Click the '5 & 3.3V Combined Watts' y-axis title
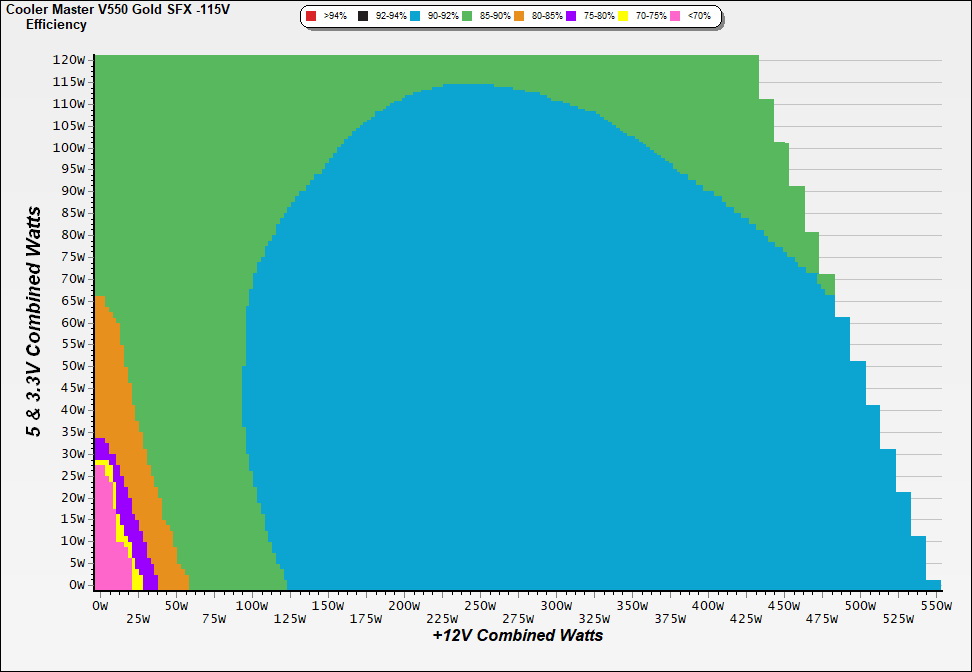 tap(35, 322)
